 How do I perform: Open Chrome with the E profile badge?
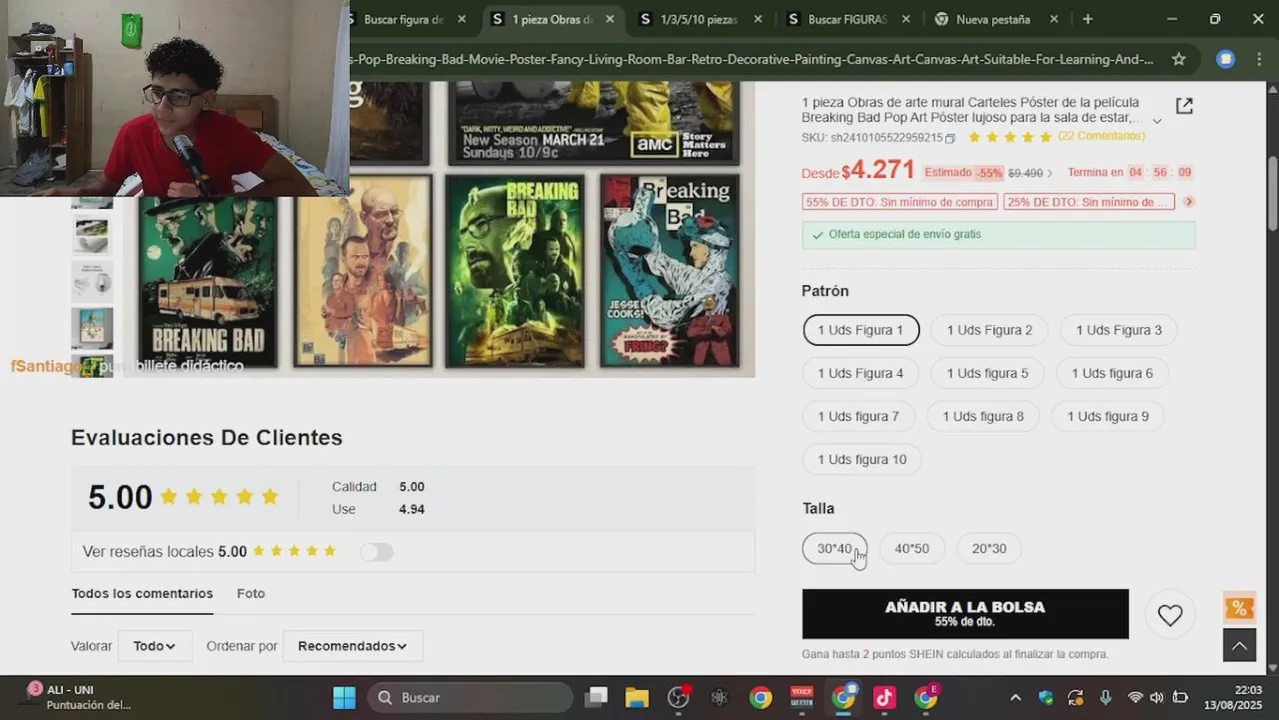pyautogui.click(x=926, y=697)
